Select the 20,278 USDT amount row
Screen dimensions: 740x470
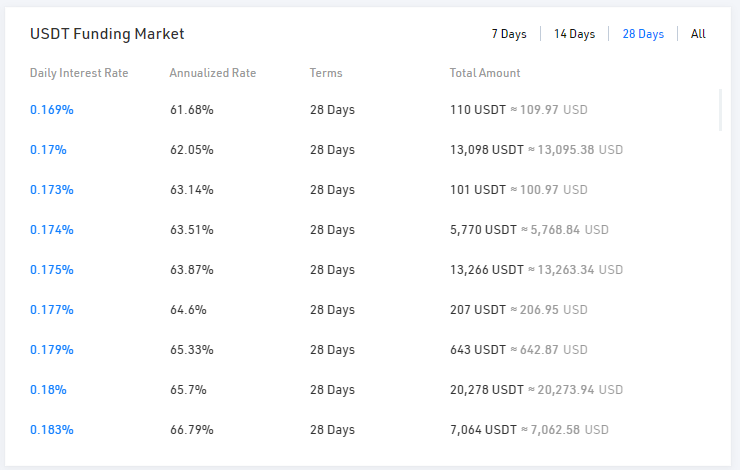487,390
